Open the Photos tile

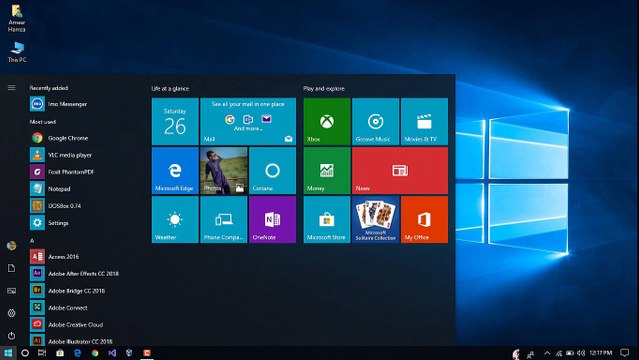click(224, 170)
